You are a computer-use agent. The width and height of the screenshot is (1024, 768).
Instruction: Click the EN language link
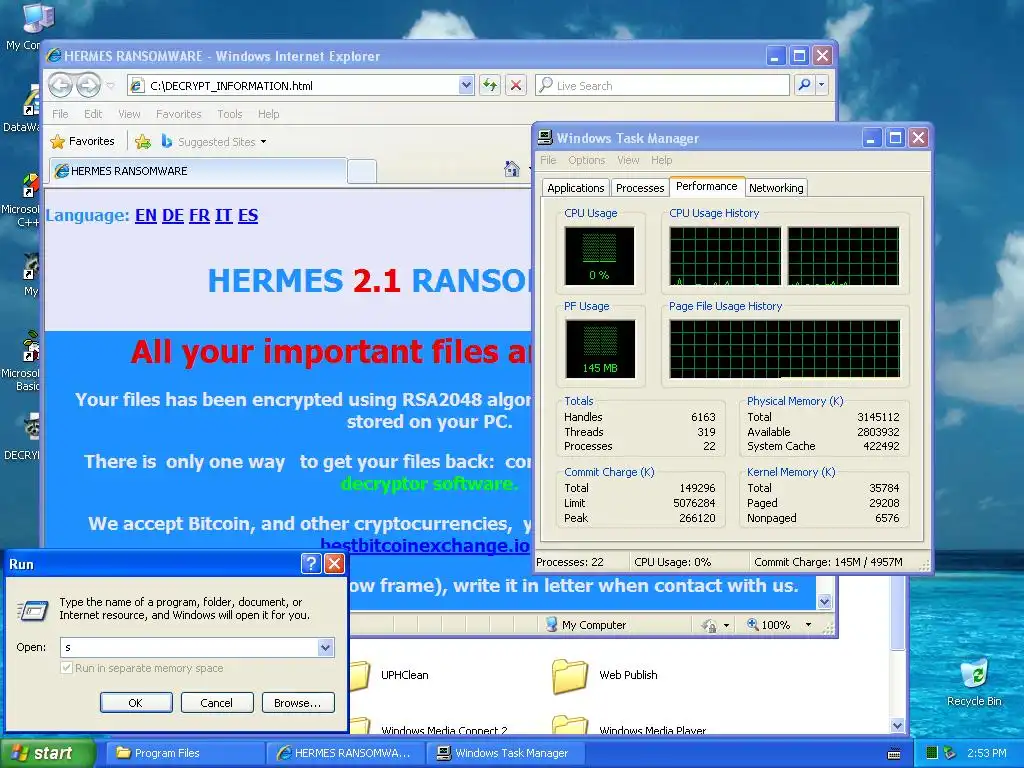146,216
